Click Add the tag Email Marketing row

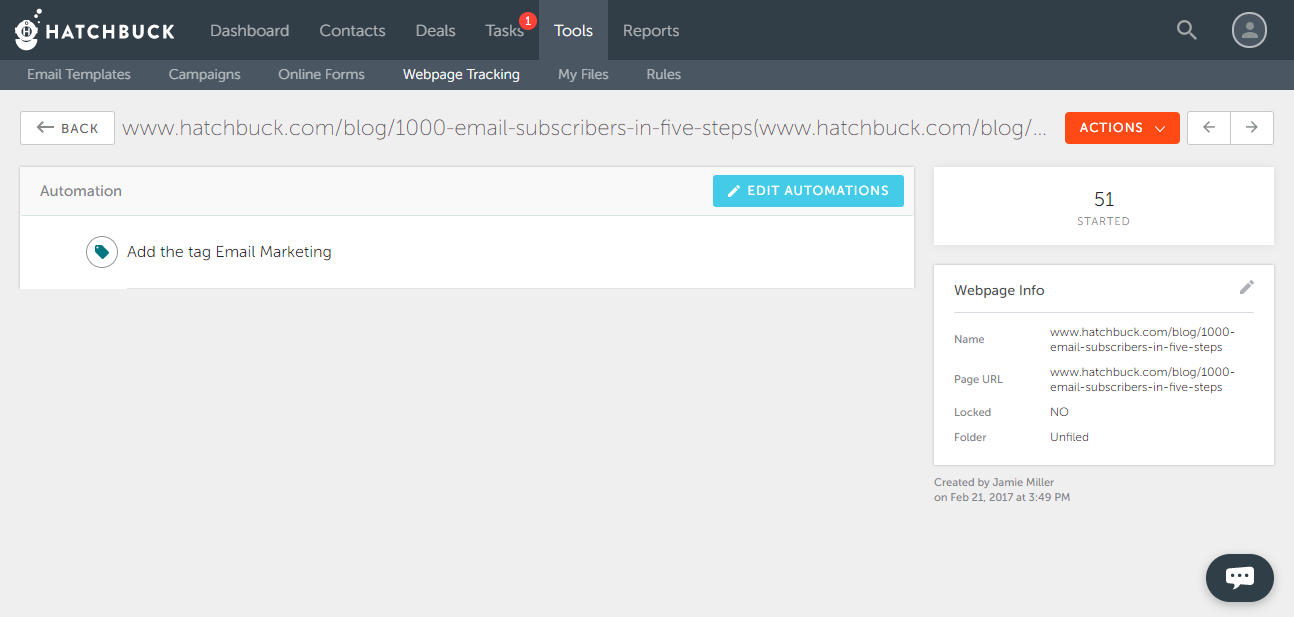[x=467, y=252]
